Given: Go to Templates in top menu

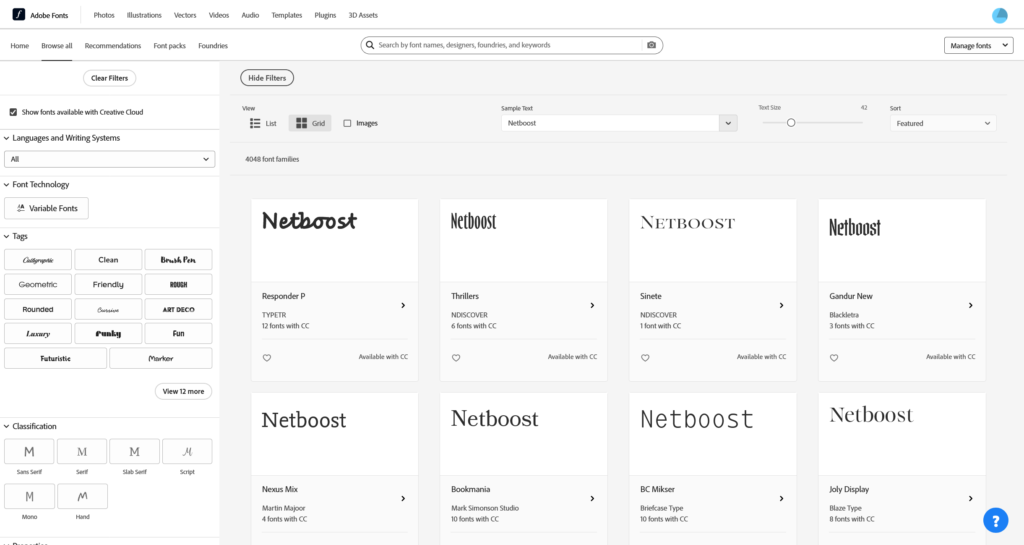Looking at the screenshot, I should [286, 15].
